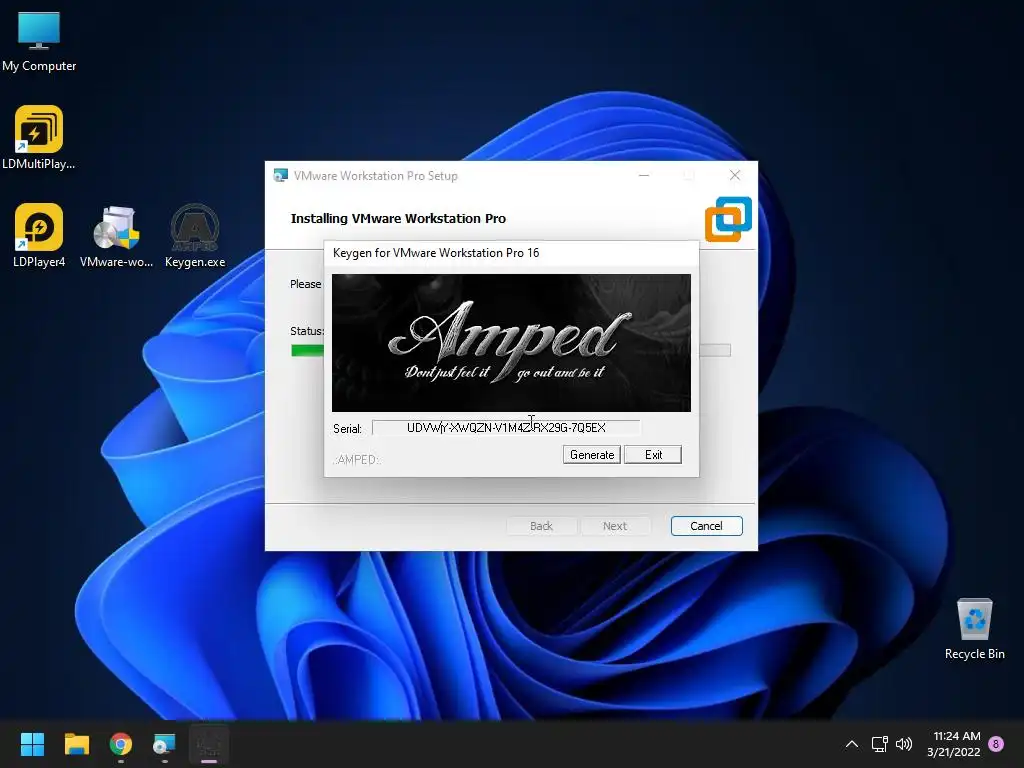This screenshot has width=1024, height=768.
Task: Open network status tray icon
Action: 880,744
